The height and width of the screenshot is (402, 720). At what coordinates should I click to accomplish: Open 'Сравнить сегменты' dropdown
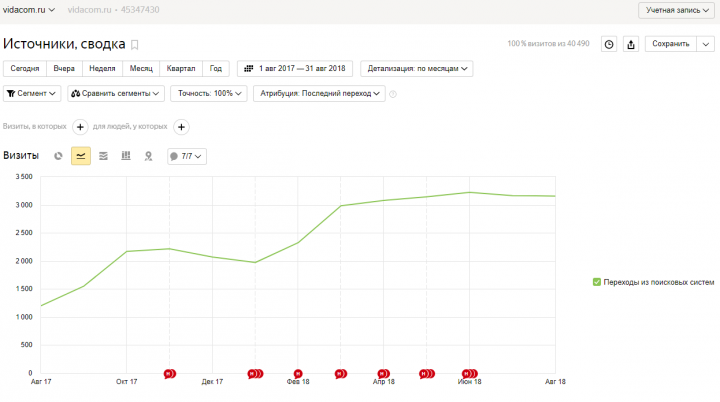pyautogui.click(x=116, y=93)
